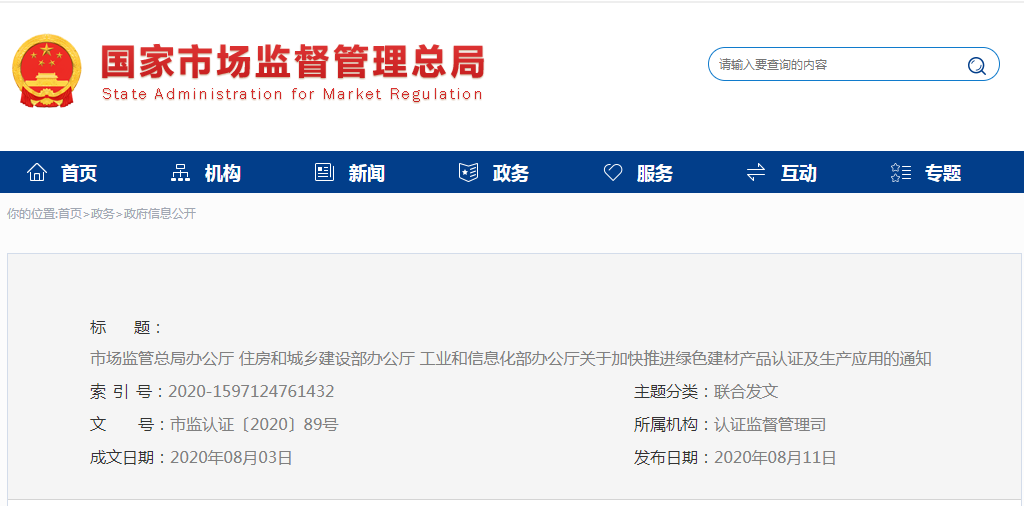Open the 政务 menu item

[511, 173]
